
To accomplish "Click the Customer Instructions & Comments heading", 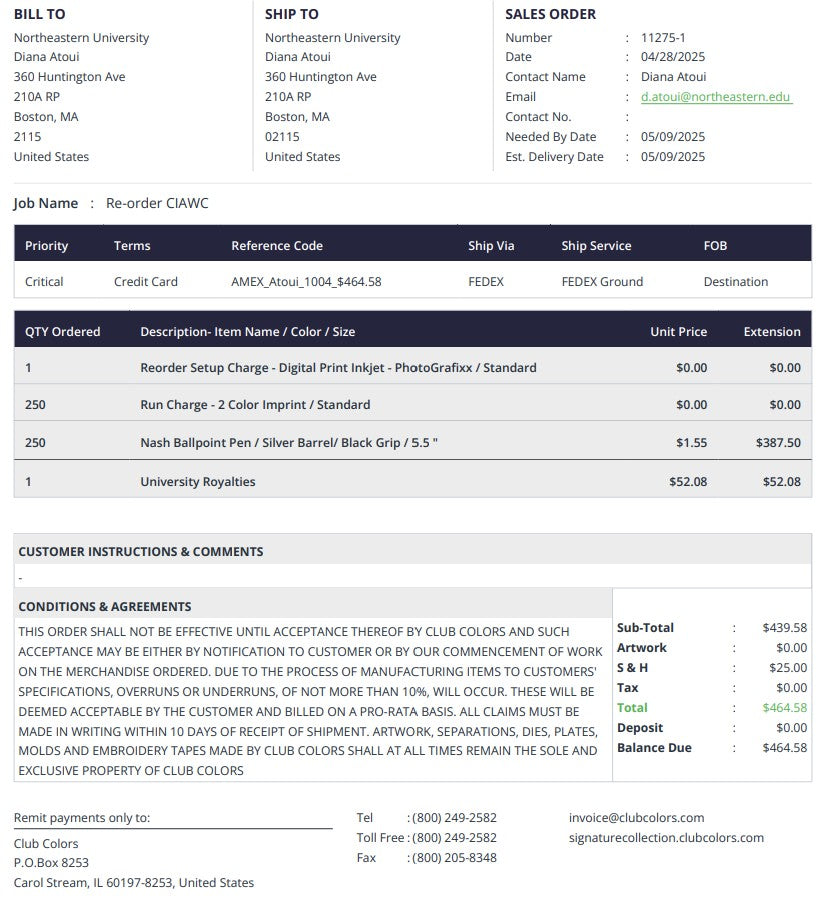I will tap(141, 552).
